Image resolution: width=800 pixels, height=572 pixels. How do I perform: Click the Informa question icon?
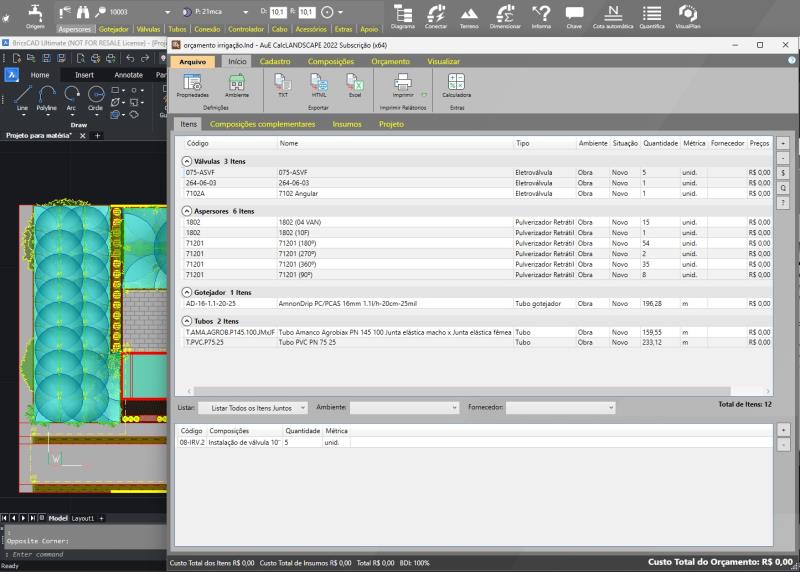coord(541,17)
